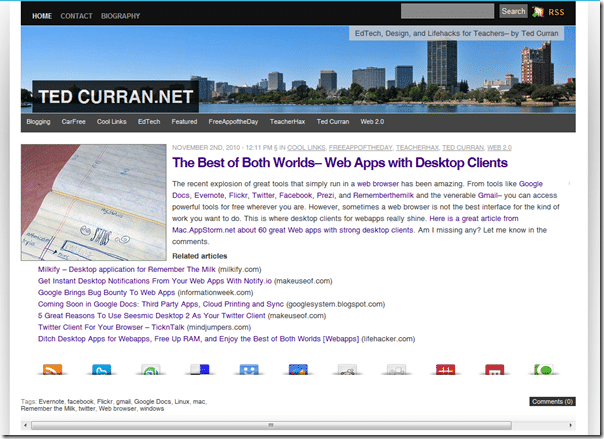Click the multicolored Google Buzz share icon
Screen dimensions: 604x439
pos(298,370)
